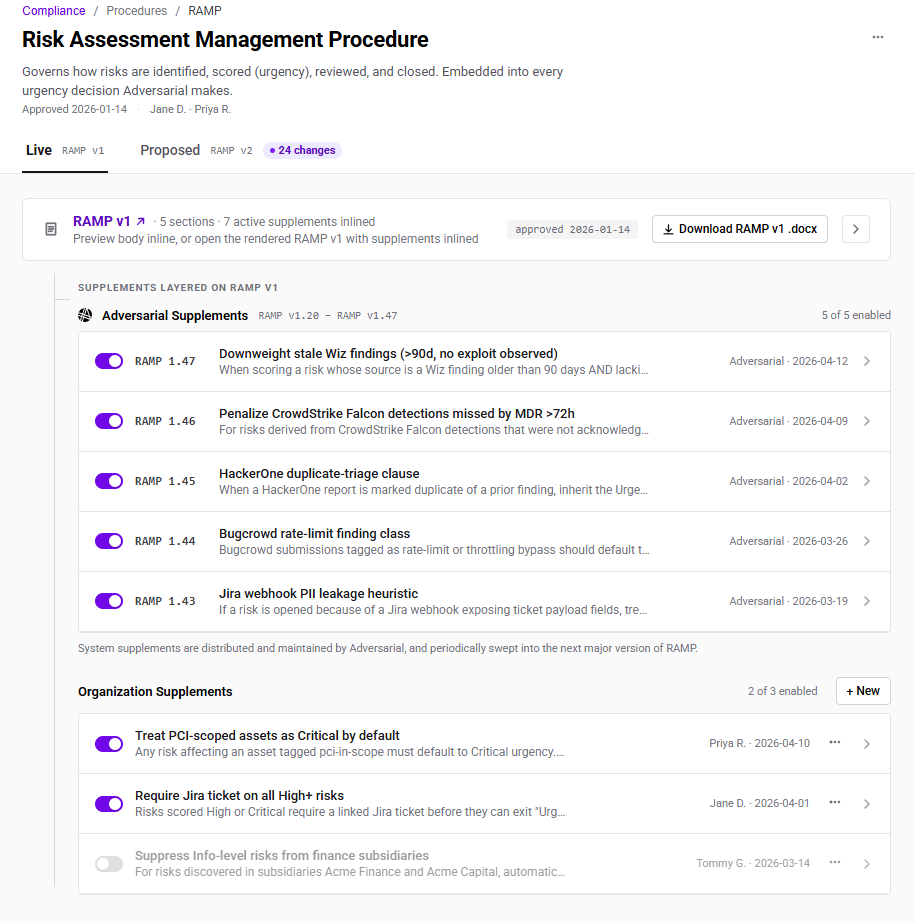Click the RAMP 1.45 version label
Image resolution: width=915 pixels, height=923 pixels.
pyautogui.click(x=165, y=482)
